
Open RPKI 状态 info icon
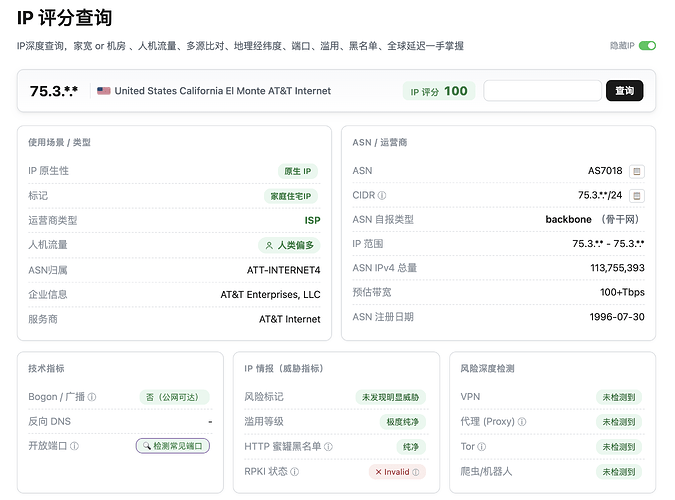pyautogui.click(x=294, y=472)
